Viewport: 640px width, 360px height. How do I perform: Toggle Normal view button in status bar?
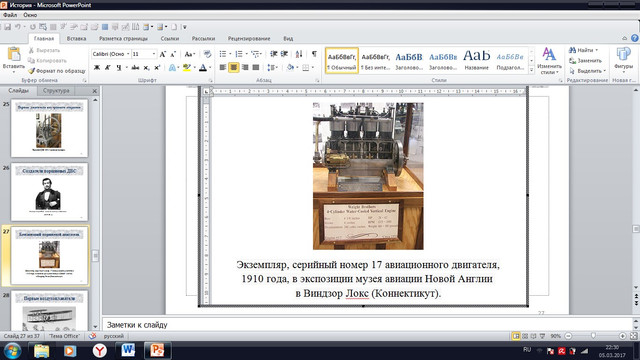coord(516,336)
